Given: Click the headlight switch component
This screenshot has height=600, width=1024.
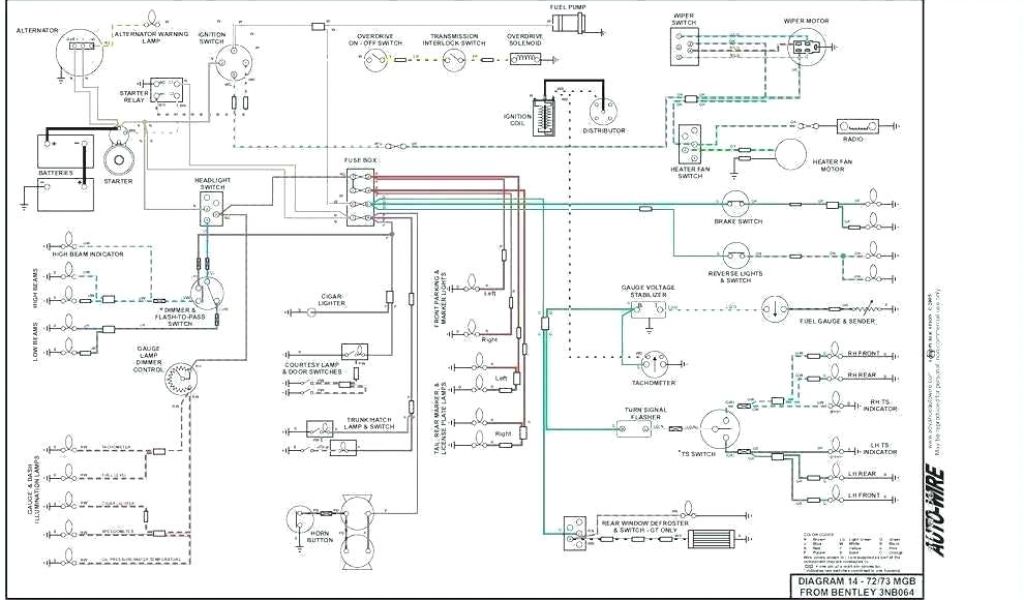Looking at the screenshot, I should coord(211,205).
